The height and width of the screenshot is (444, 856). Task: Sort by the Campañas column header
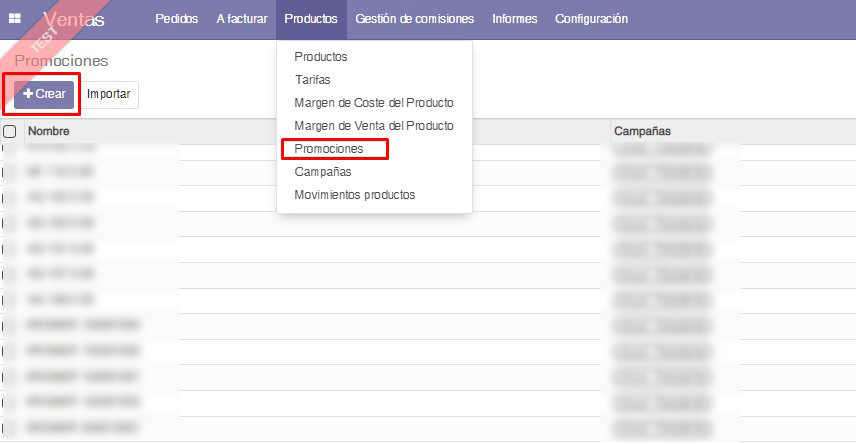(x=642, y=131)
